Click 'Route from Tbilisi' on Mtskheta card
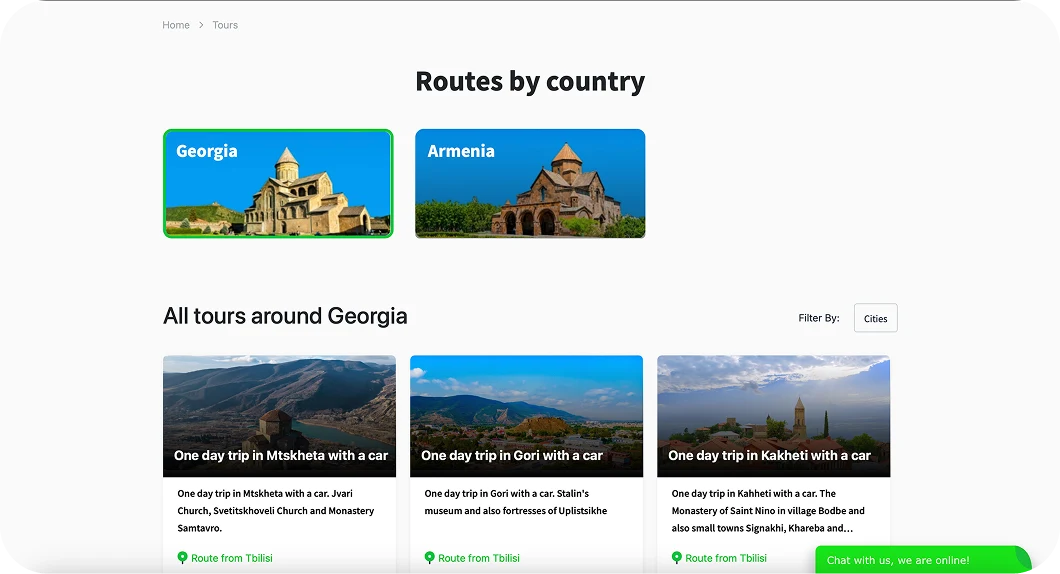Screen dimensions: 1060x574 point(231,558)
